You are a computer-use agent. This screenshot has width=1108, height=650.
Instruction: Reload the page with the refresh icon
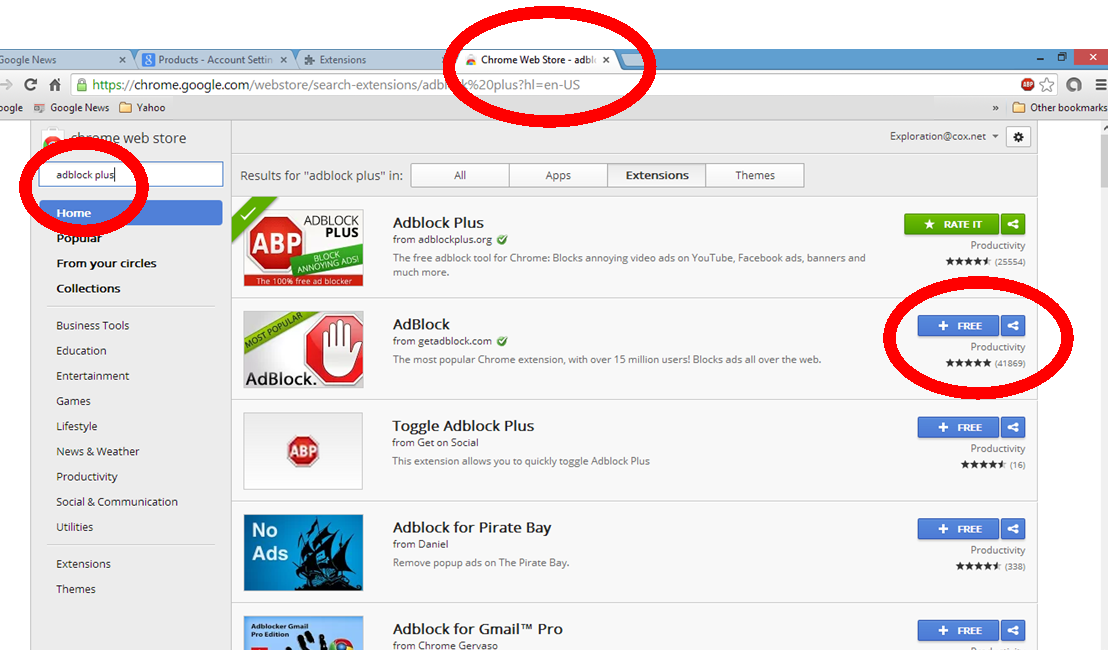pos(30,85)
